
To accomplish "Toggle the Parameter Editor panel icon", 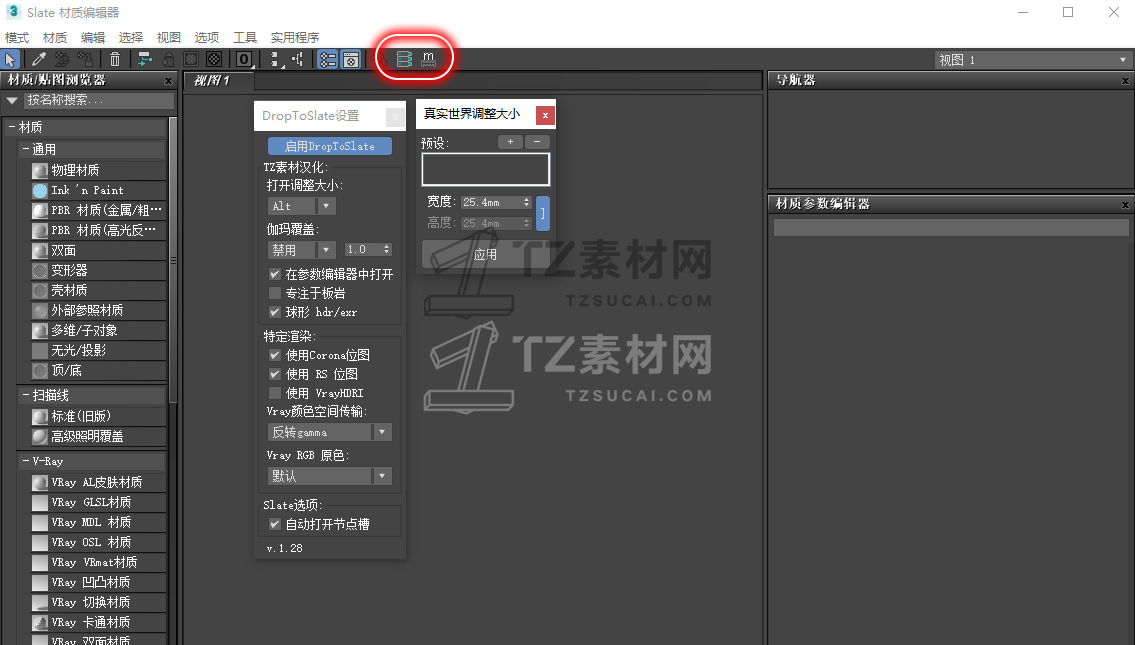I will (x=351, y=59).
